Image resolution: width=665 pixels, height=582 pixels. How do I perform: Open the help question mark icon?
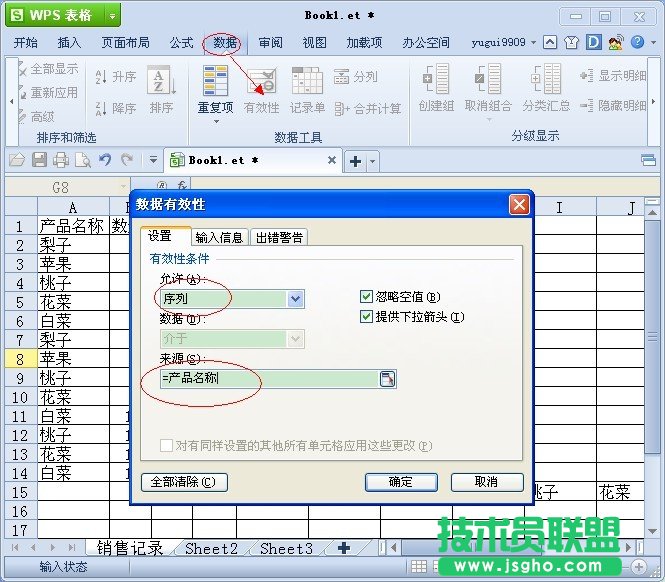637,42
